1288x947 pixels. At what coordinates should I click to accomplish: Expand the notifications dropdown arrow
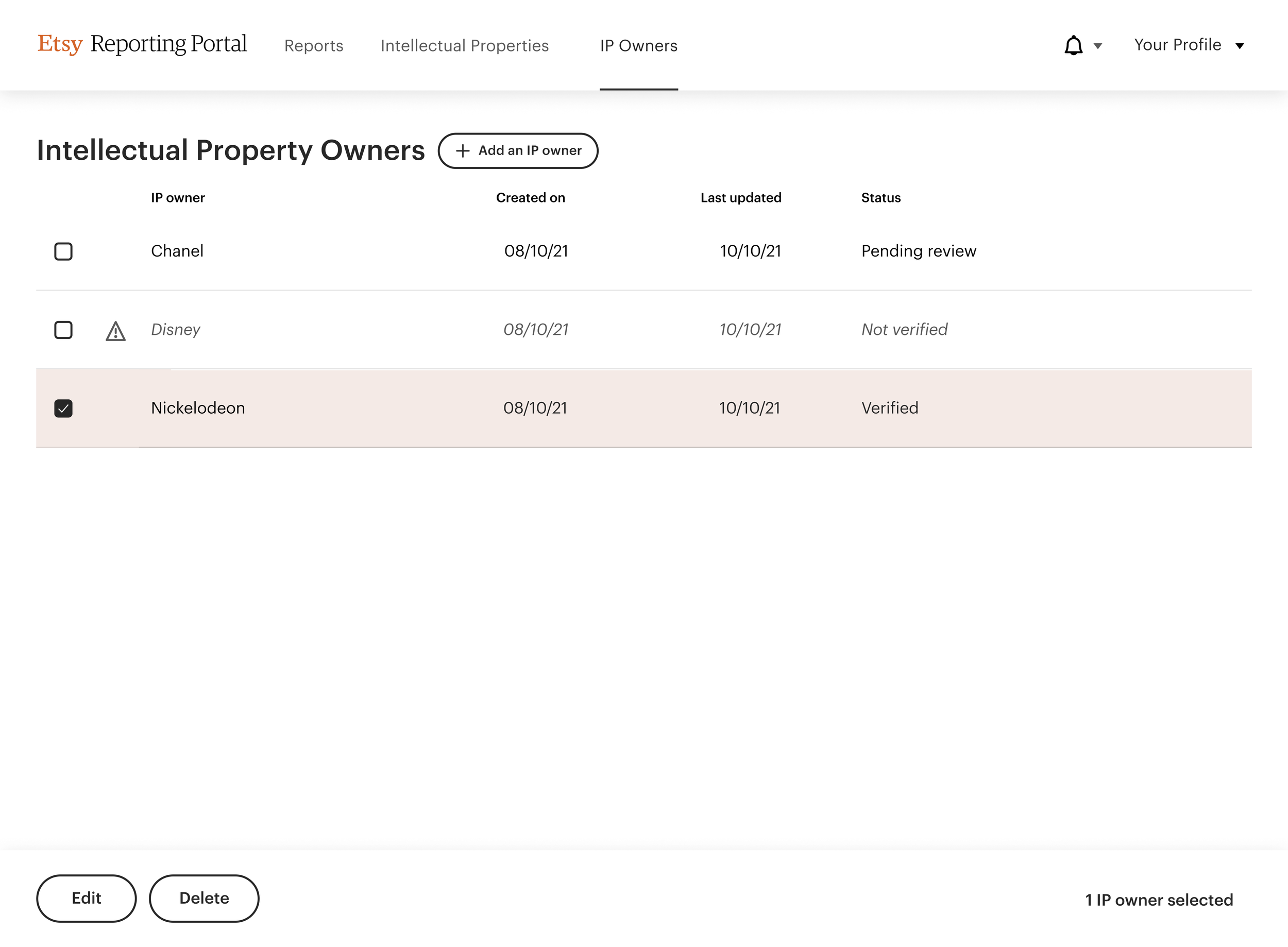pyautogui.click(x=1098, y=46)
